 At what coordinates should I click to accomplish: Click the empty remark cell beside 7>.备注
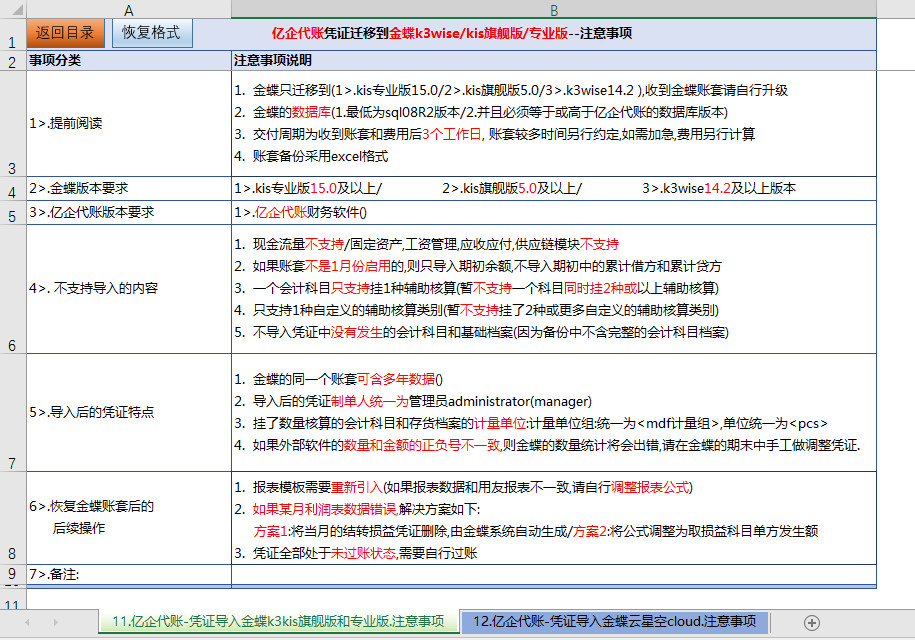pos(553,574)
